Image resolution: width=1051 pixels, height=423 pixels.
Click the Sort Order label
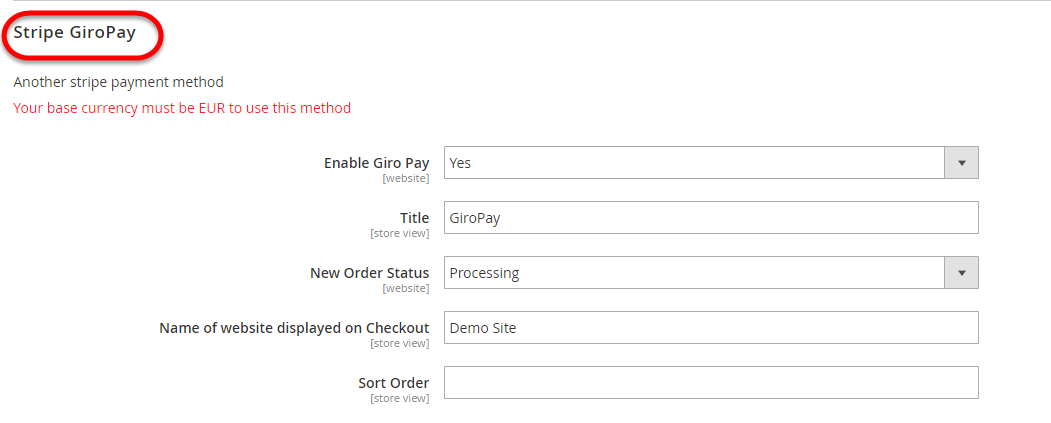[393, 383]
